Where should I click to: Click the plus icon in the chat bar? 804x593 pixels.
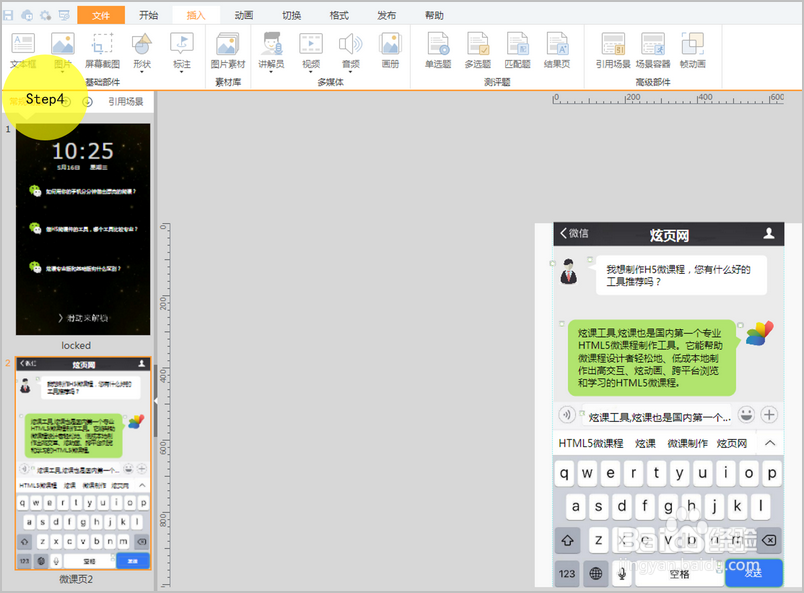[x=769, y=414]
